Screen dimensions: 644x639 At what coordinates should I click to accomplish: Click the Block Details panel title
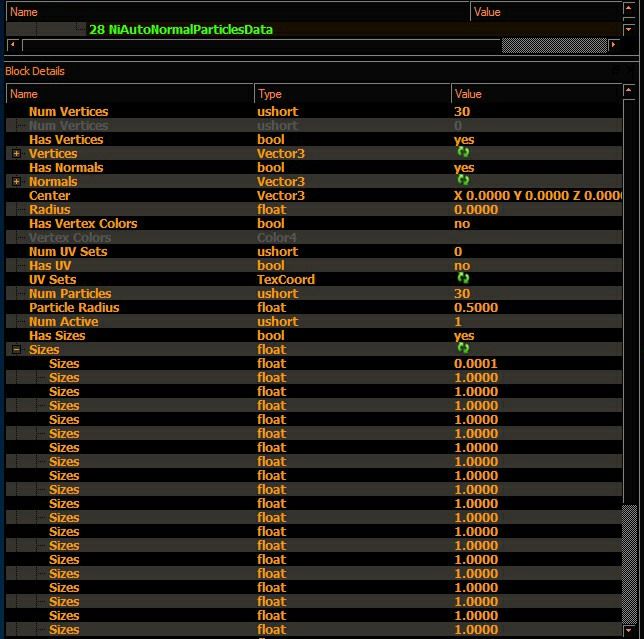pos(35,71)
